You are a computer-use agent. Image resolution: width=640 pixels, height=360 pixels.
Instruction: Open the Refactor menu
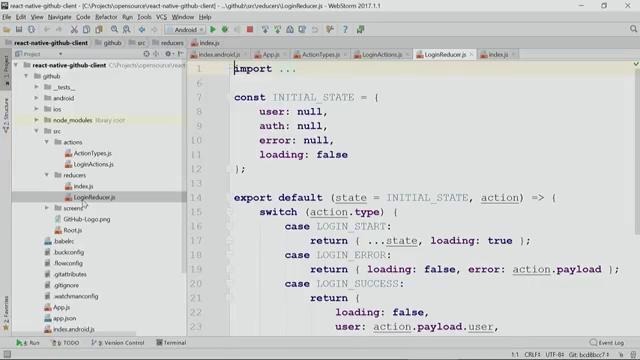pos(106,17)
